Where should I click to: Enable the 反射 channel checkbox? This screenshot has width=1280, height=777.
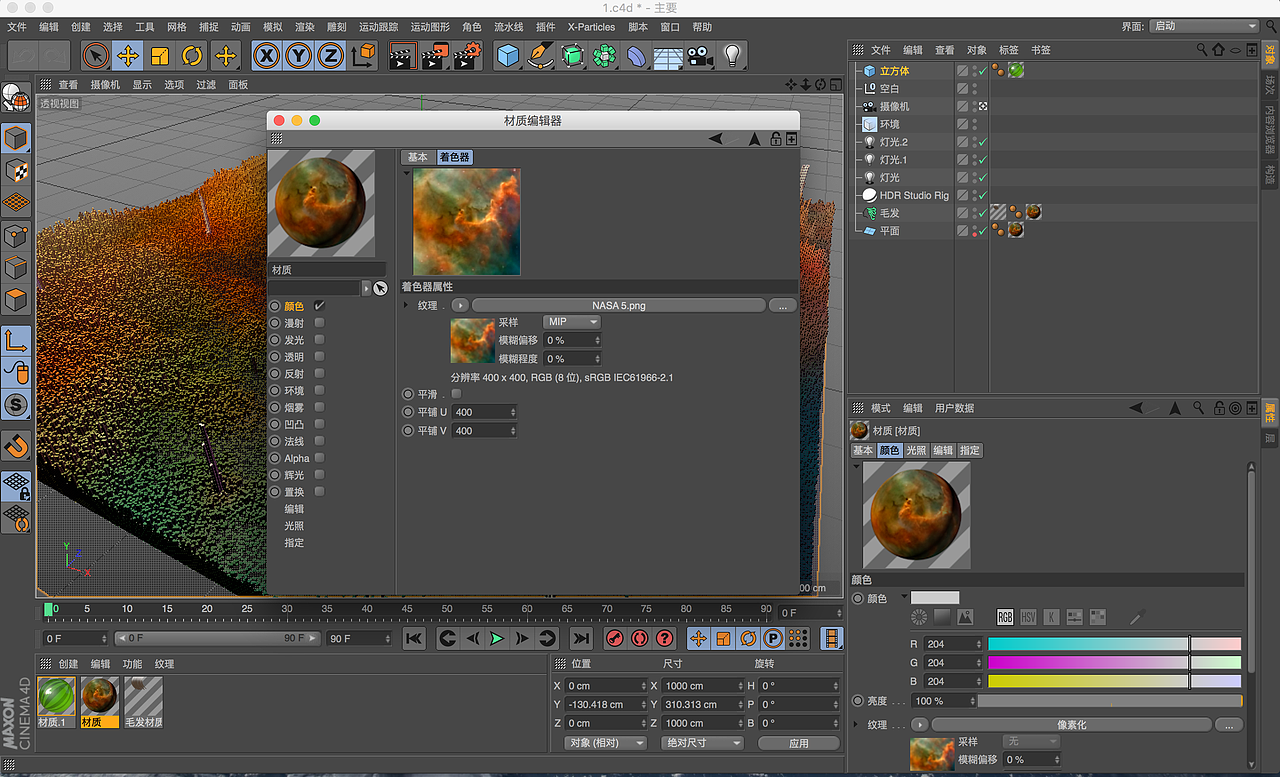320,374
